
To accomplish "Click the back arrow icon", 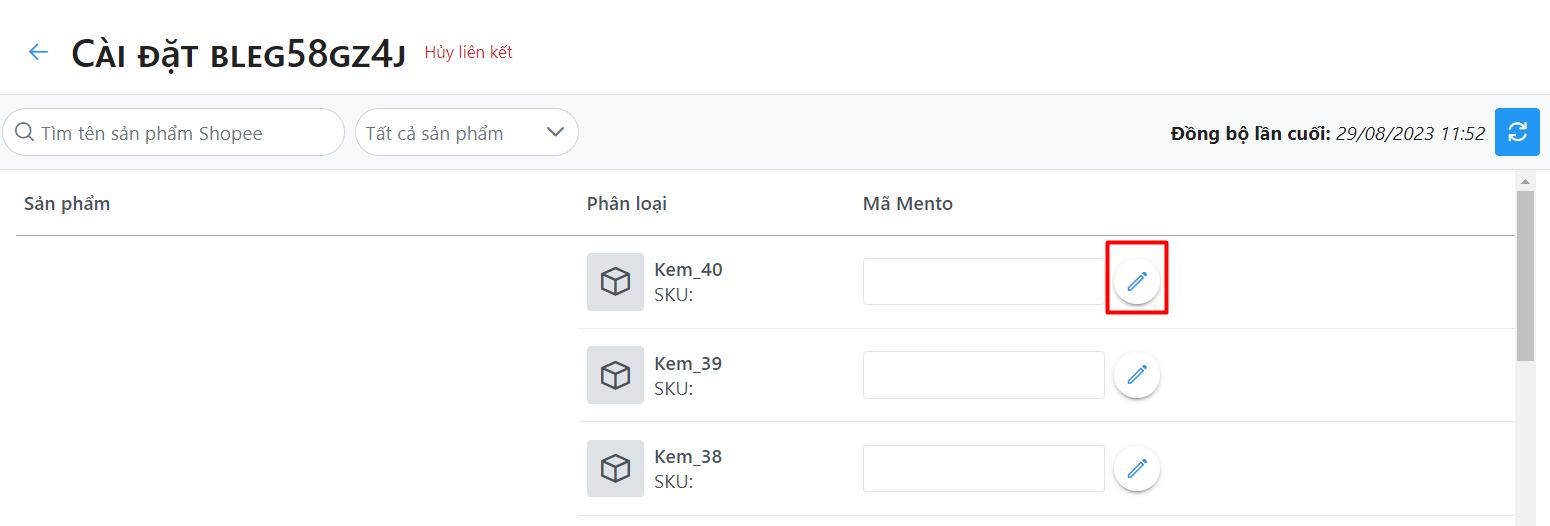I will click(38, 52).
